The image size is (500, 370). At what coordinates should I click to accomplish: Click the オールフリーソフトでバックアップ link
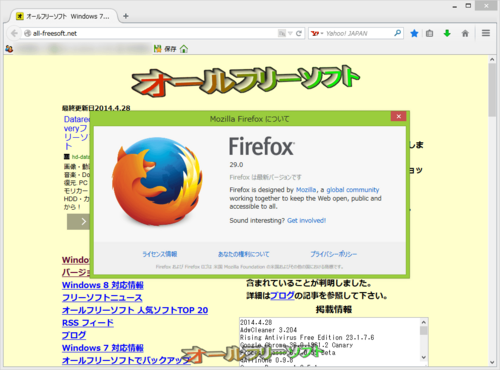click(126, 360)
